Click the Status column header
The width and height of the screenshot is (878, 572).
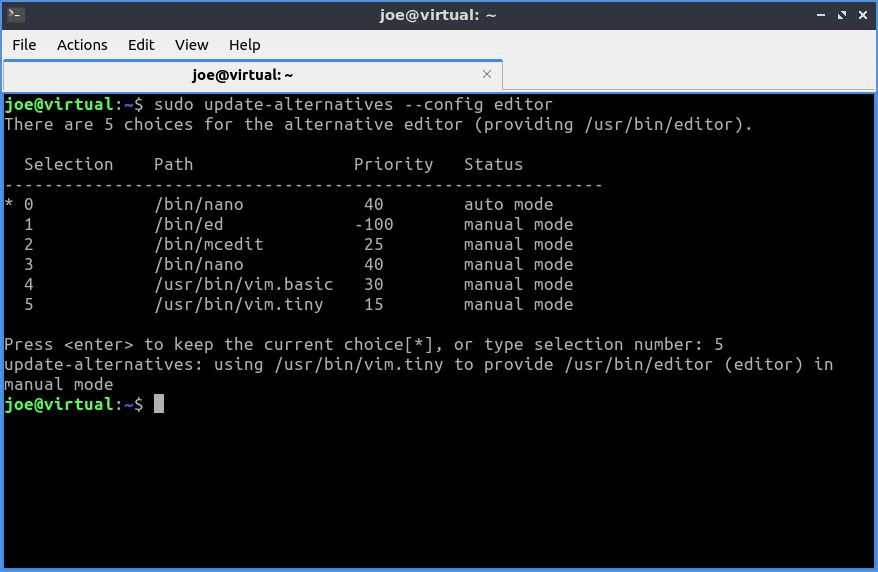point(493,165)
